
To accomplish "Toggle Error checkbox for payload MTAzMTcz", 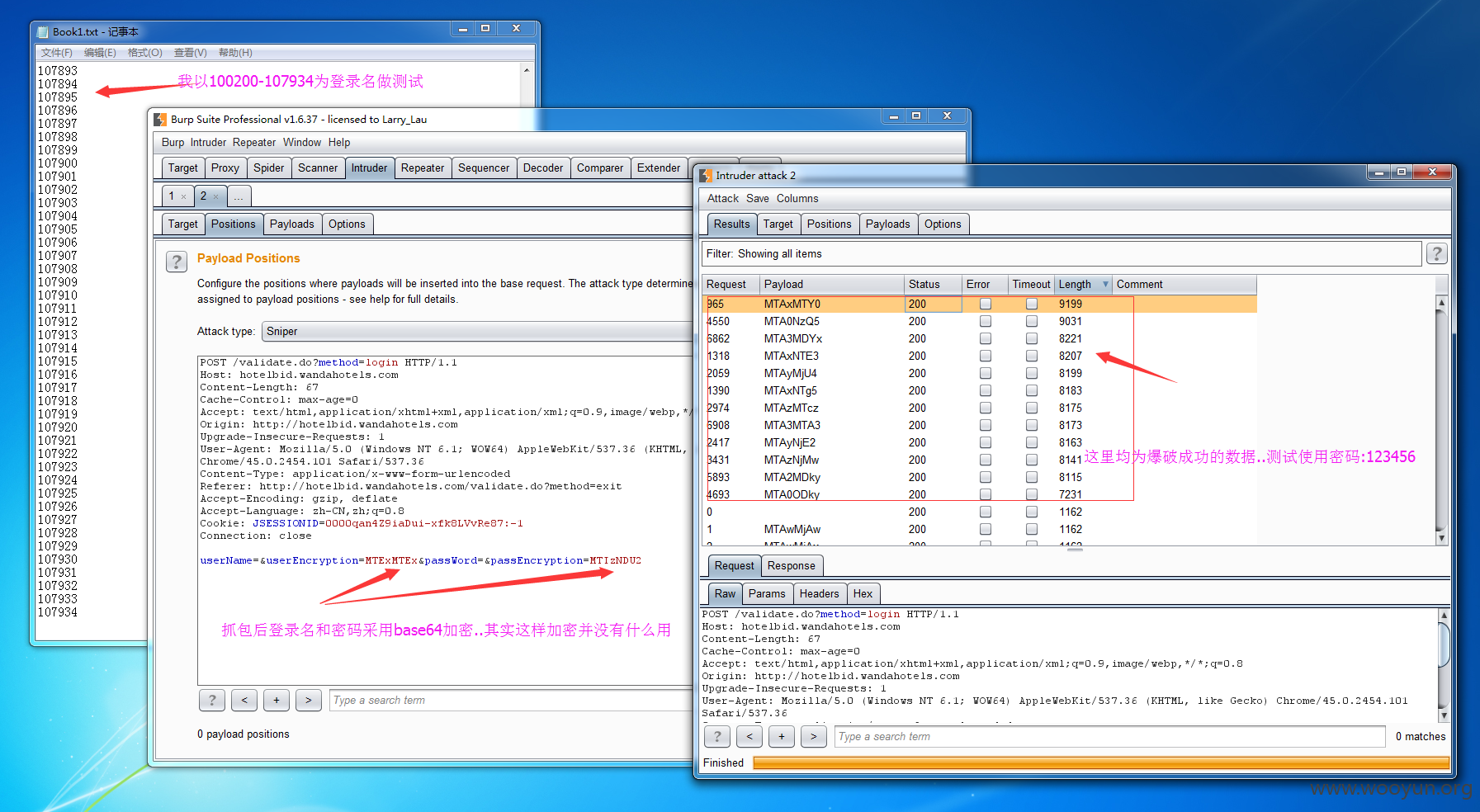I will coord(986,408).
